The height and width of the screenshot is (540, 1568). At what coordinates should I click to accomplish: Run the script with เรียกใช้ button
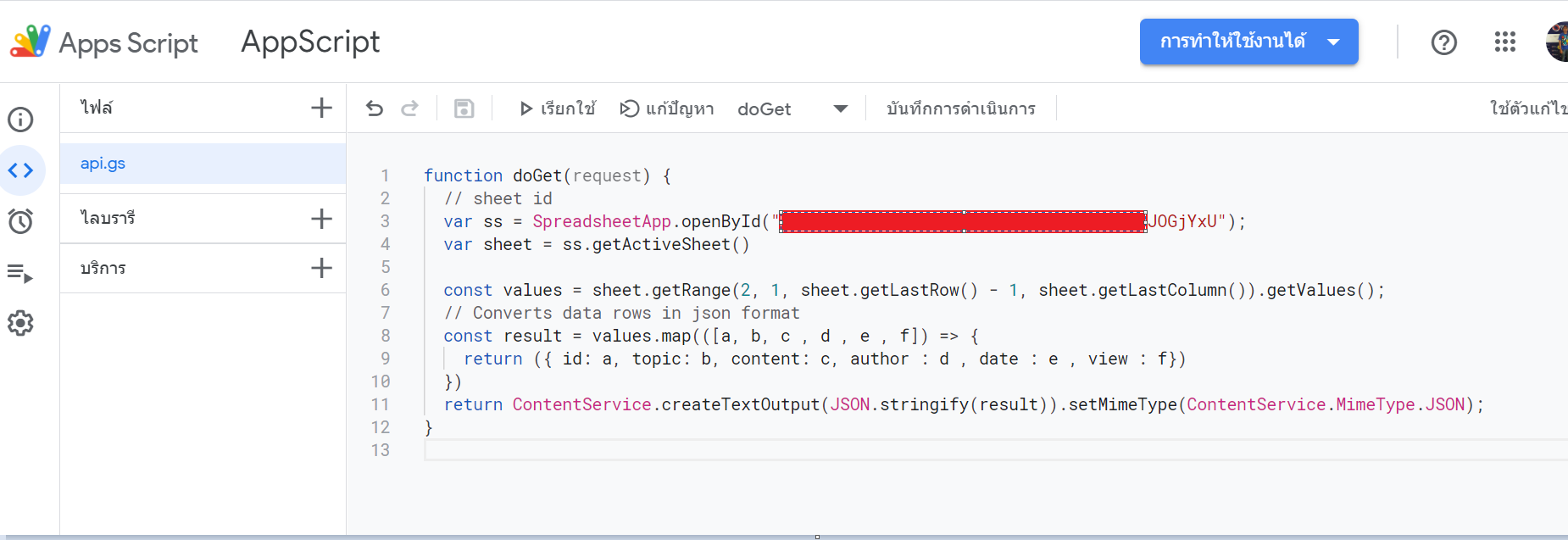click(557, 109)
